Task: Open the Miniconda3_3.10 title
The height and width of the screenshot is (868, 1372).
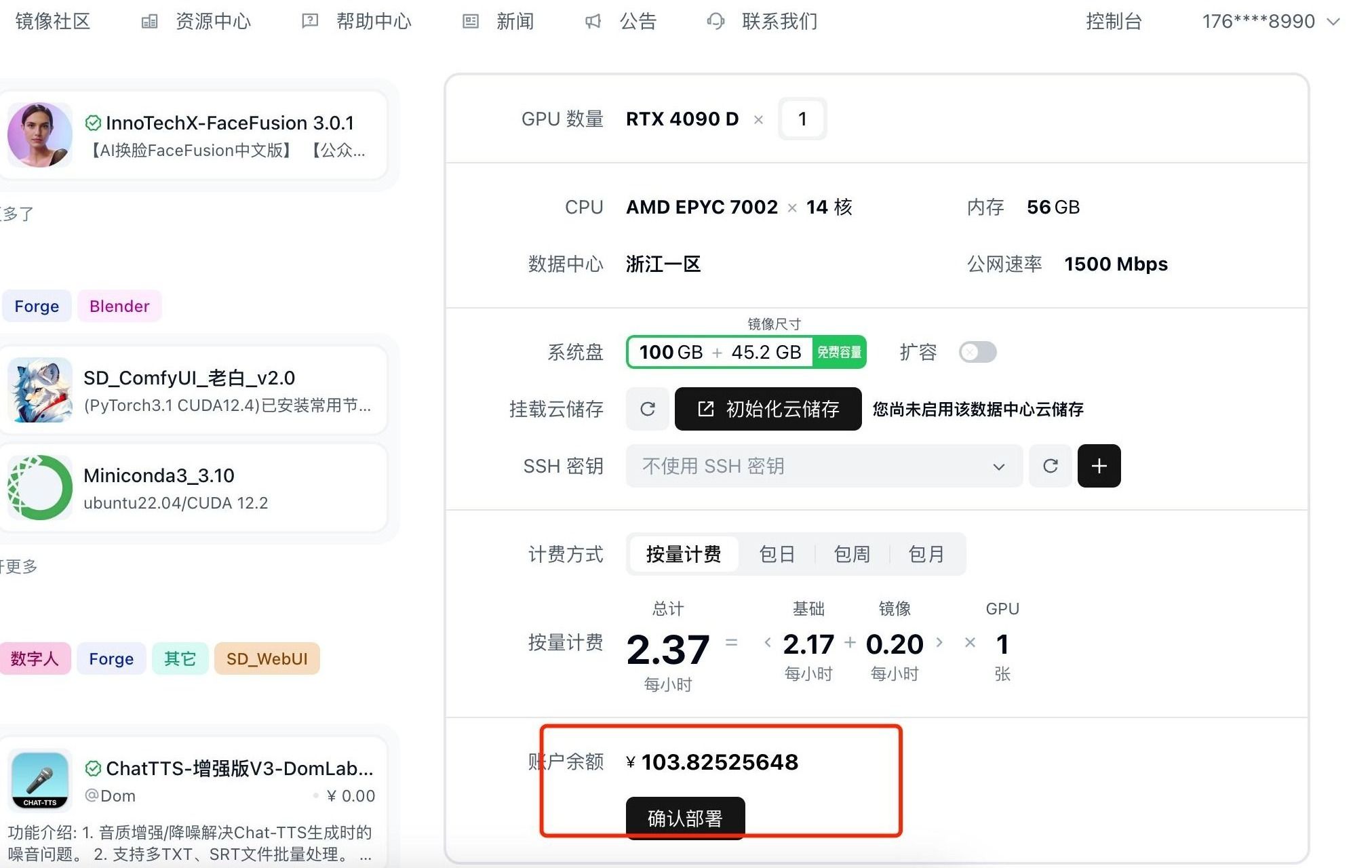Action: coord(159,475)
